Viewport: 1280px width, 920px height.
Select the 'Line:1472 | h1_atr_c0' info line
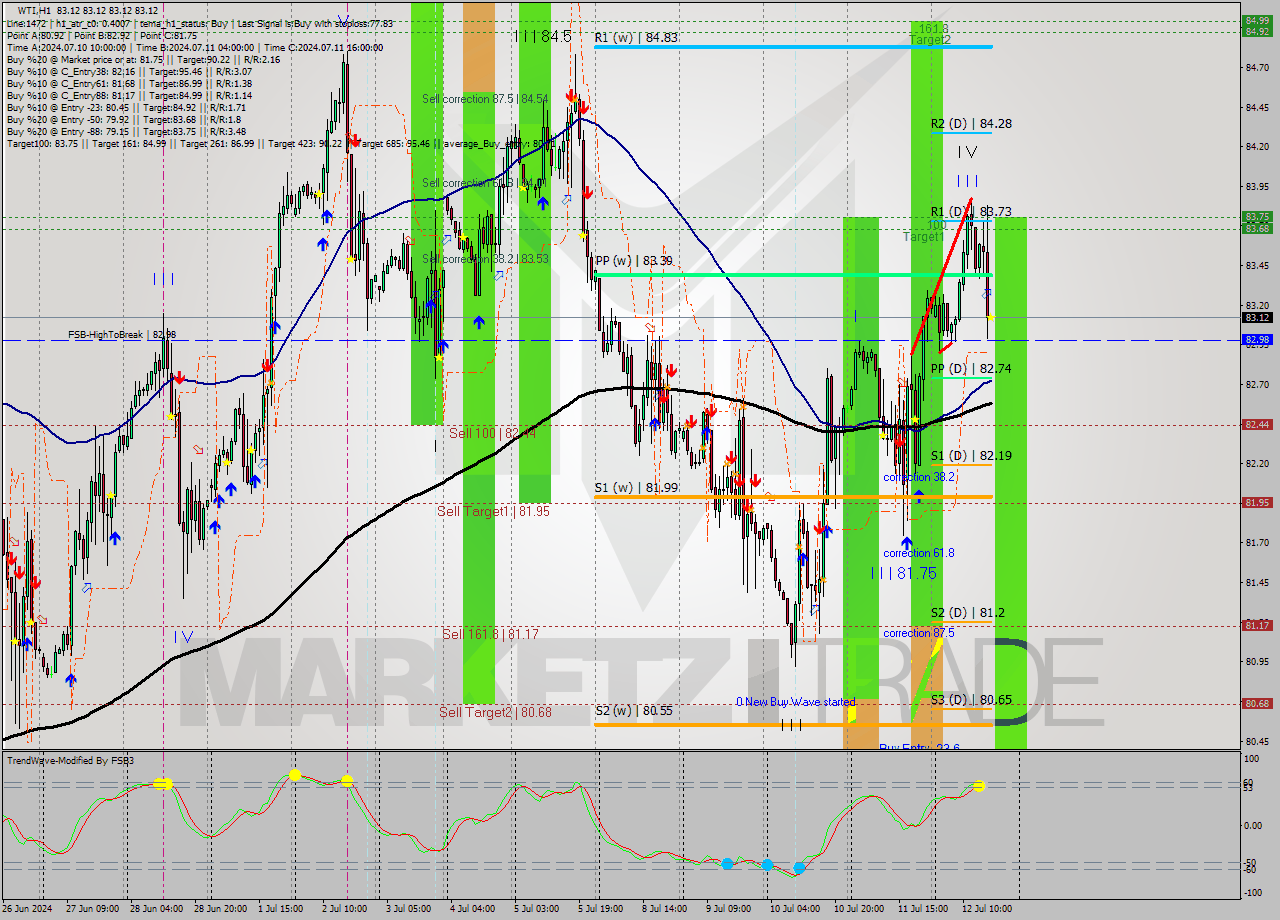(x=200, y=23)
